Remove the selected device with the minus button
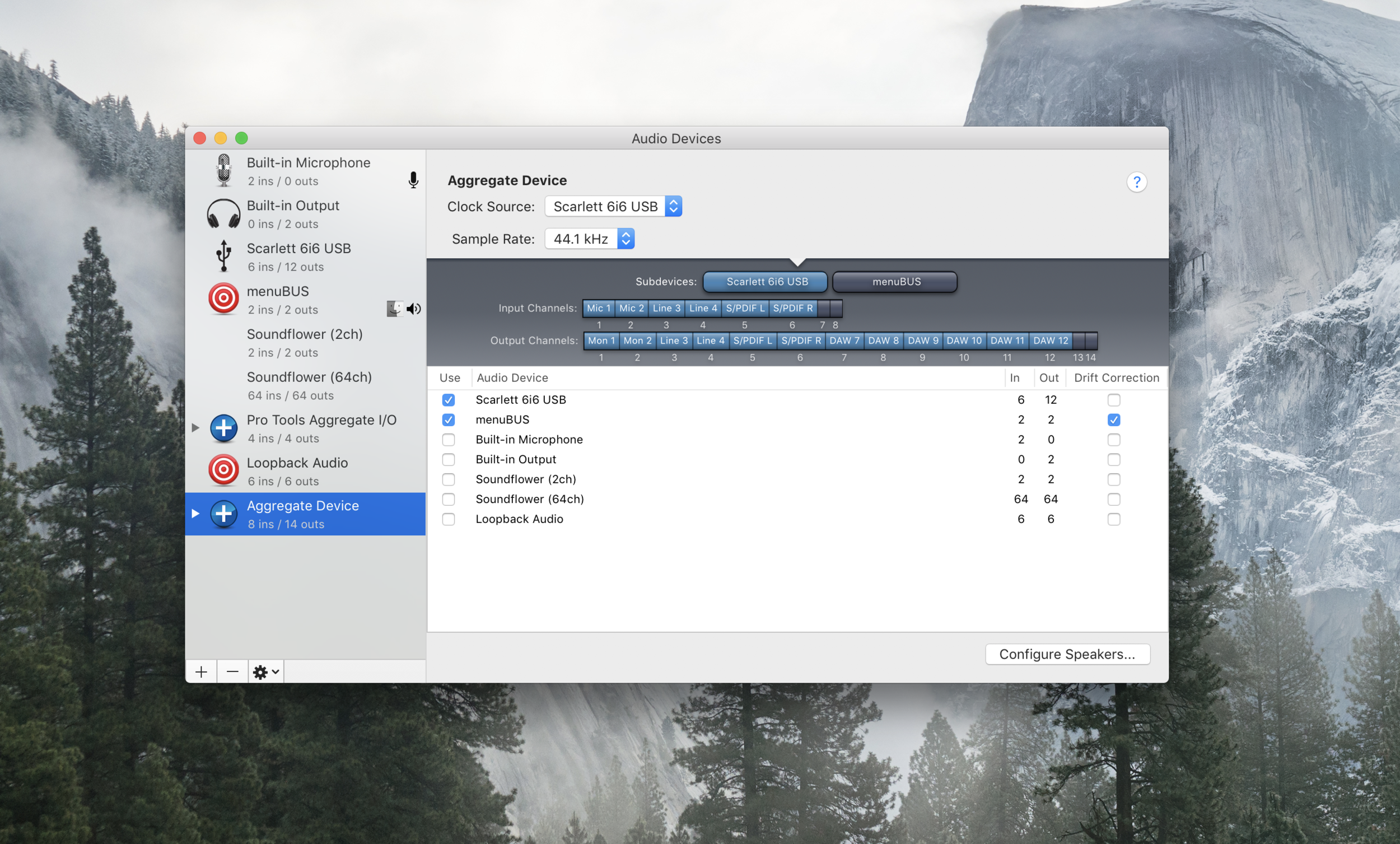1400x844 pixels. [x=232, y=672]
